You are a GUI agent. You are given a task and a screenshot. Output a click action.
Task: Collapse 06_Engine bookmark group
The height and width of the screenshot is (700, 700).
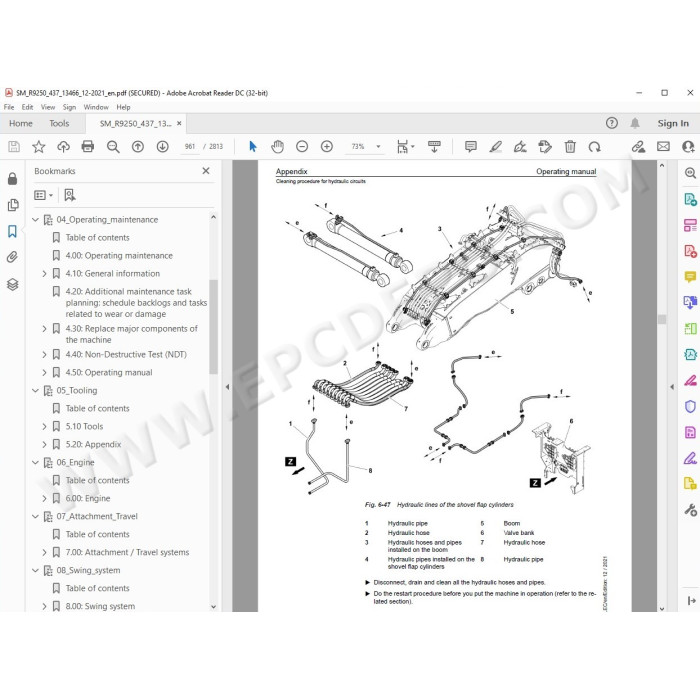[x=35, y=462]
